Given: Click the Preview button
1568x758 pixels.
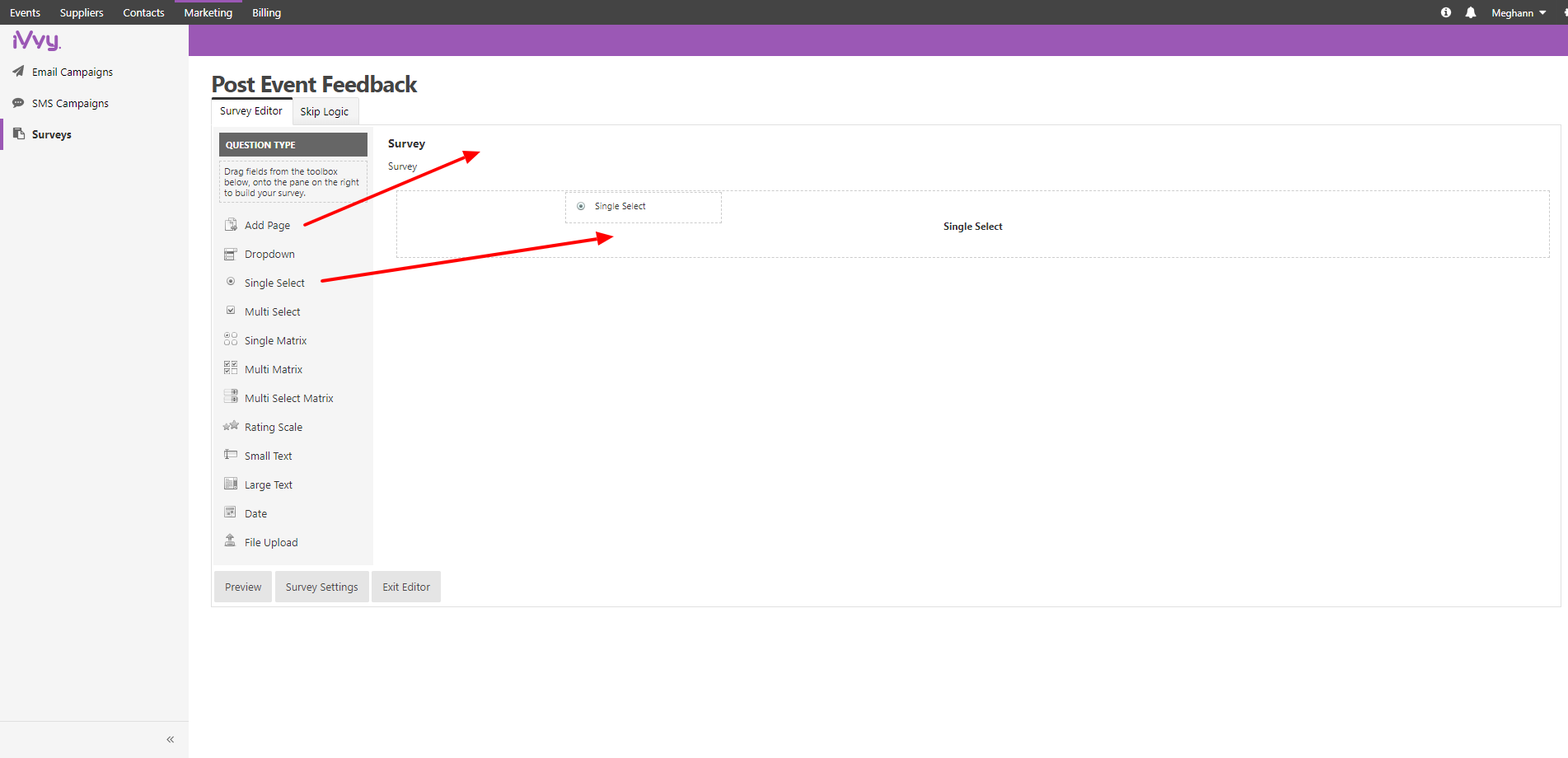Looking at the screenshot, I should click(x=243, y=587).
